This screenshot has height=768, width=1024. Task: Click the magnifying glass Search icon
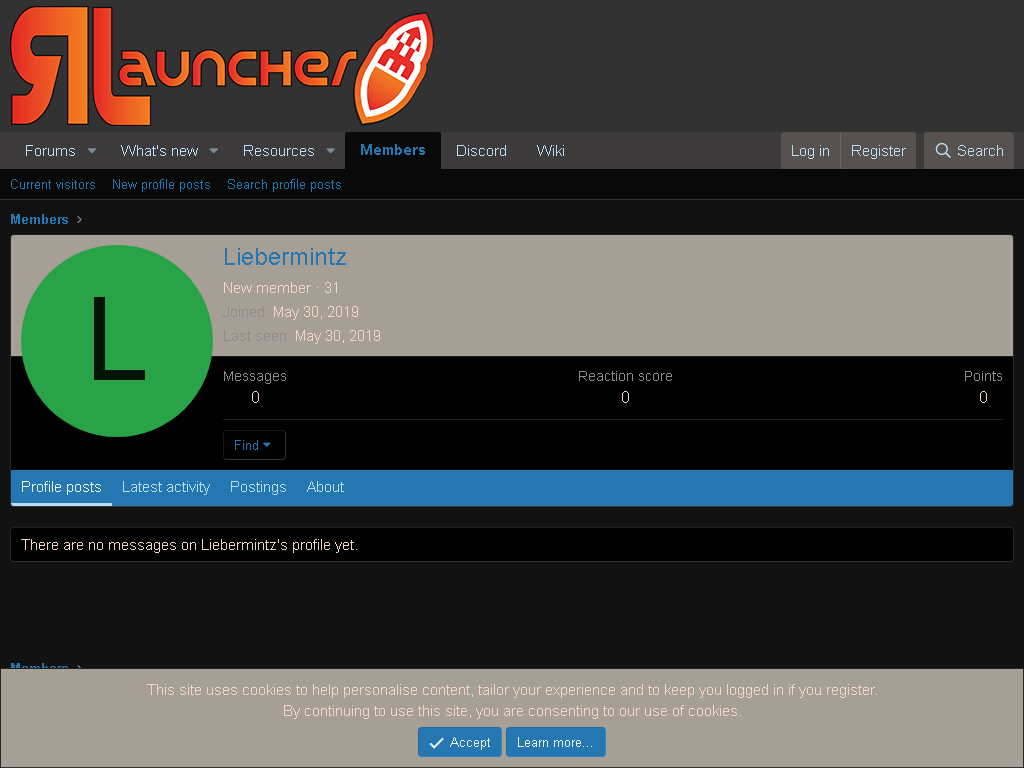(942, 151)
